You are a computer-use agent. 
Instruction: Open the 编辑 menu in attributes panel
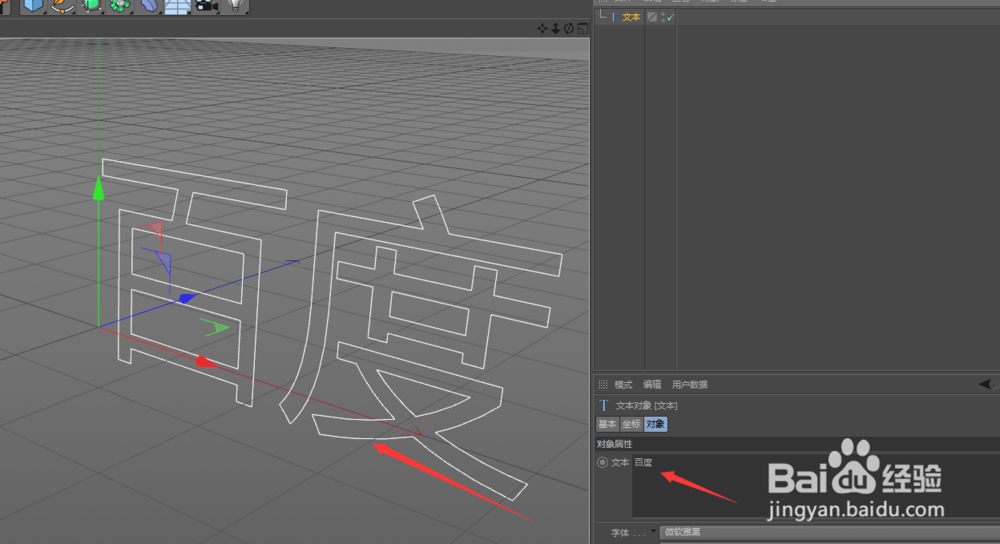[652, 385]
